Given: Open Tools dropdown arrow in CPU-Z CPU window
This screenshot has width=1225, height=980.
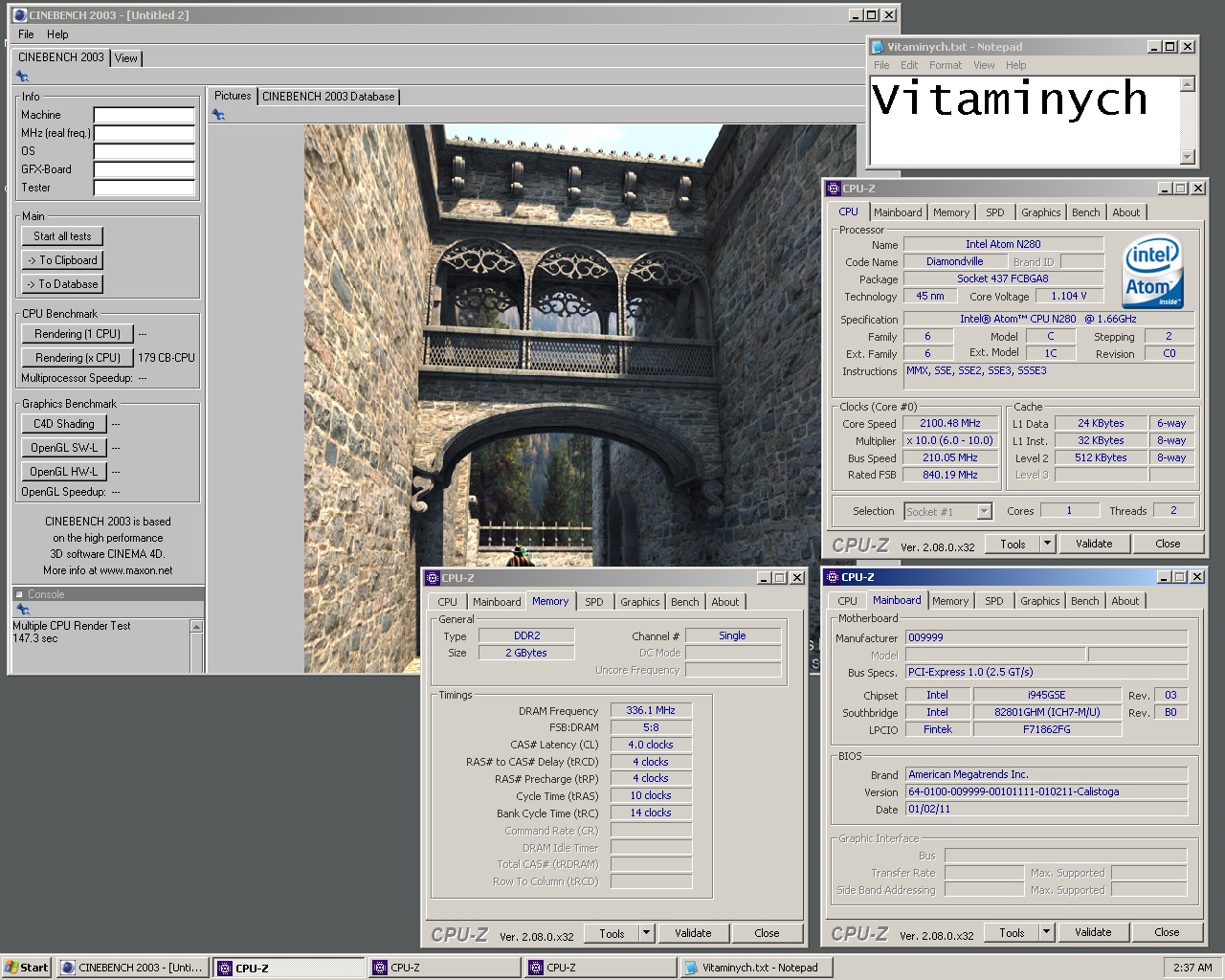Looking at the screenshot, I should (x=1047, y=544).
